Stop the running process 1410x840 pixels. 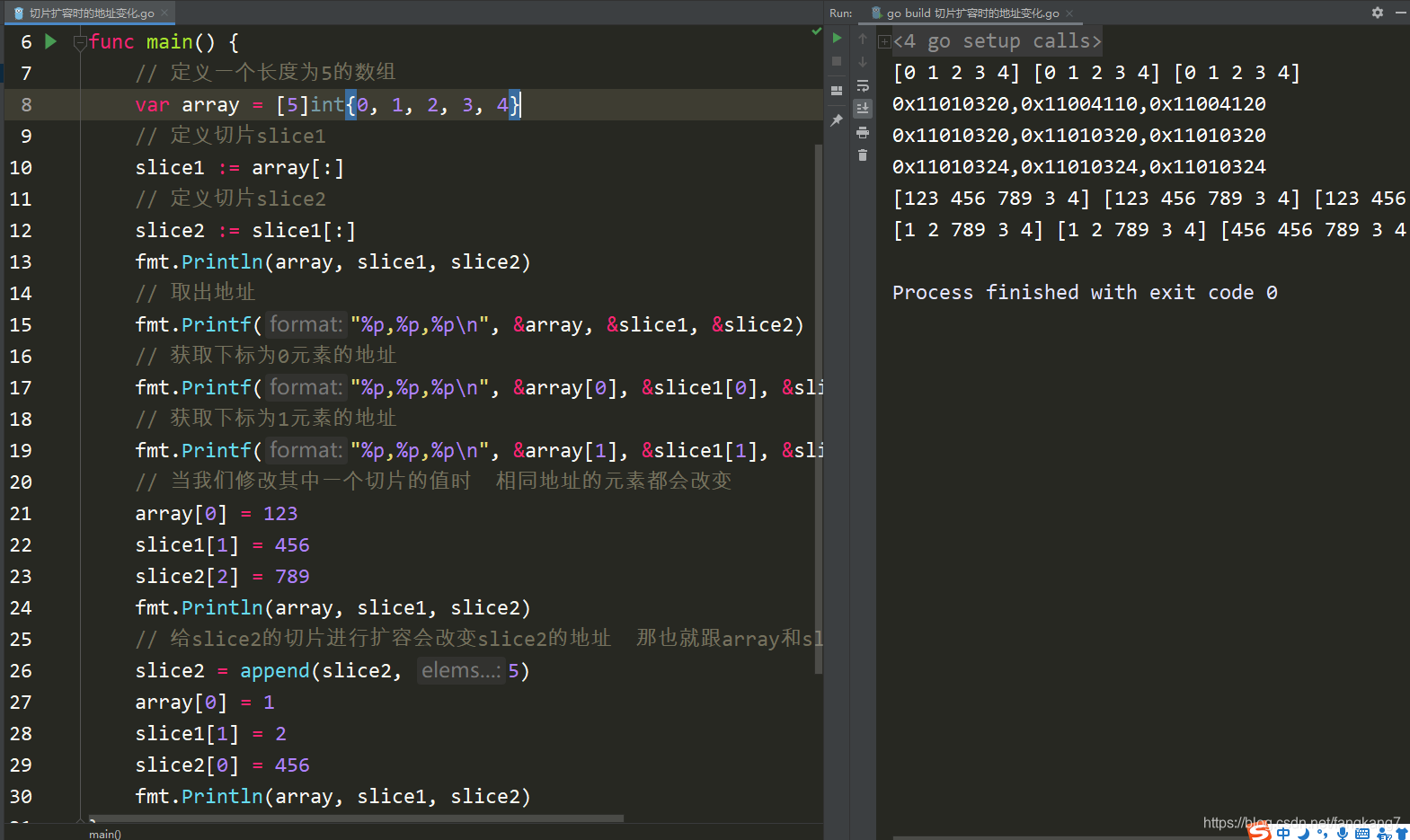[x=837, y=61]
